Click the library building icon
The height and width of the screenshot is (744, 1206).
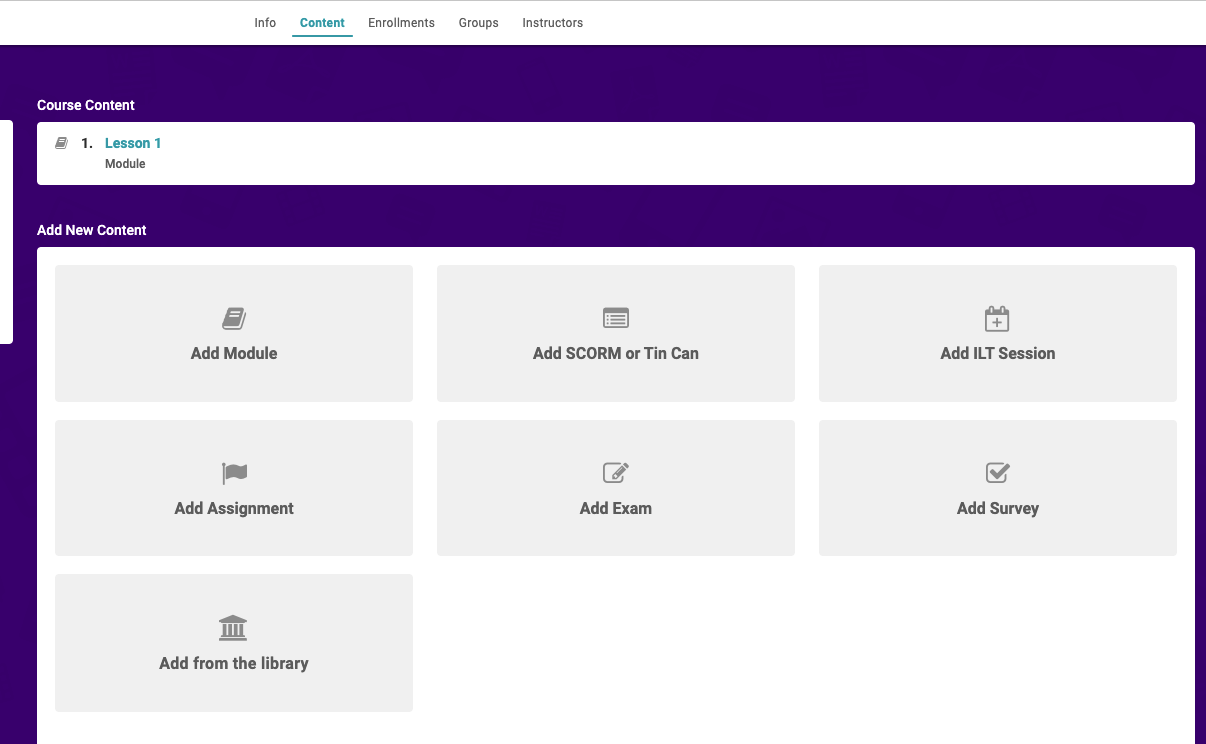pos(233,628)
